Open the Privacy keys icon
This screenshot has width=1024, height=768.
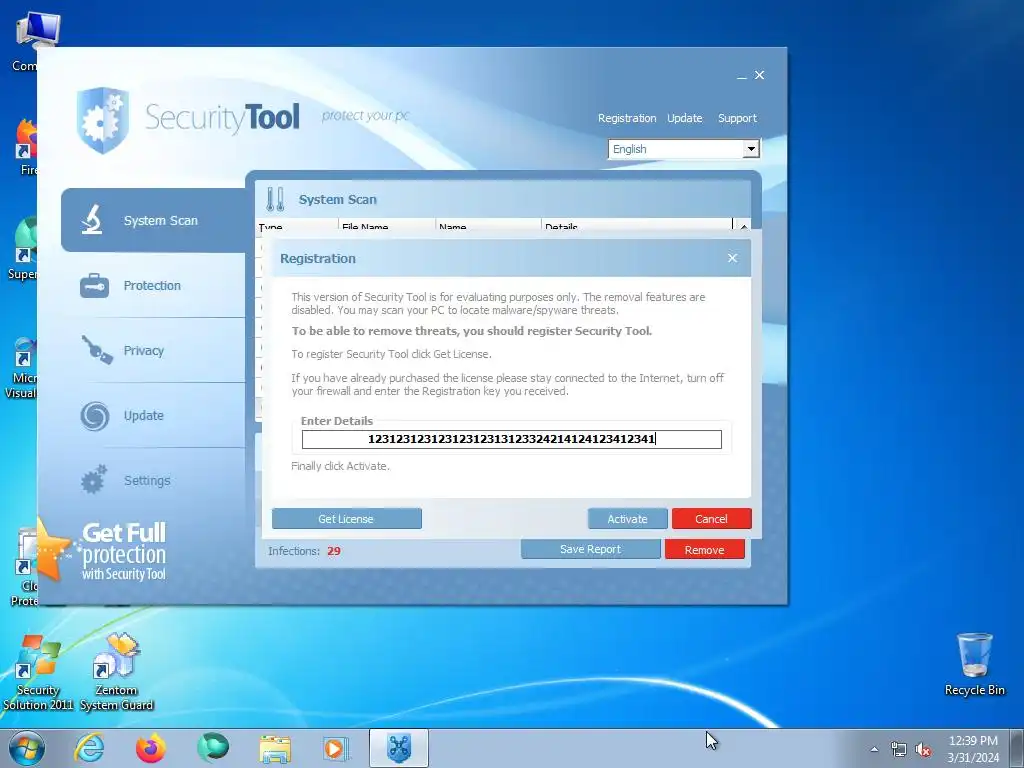click(97, 349)
